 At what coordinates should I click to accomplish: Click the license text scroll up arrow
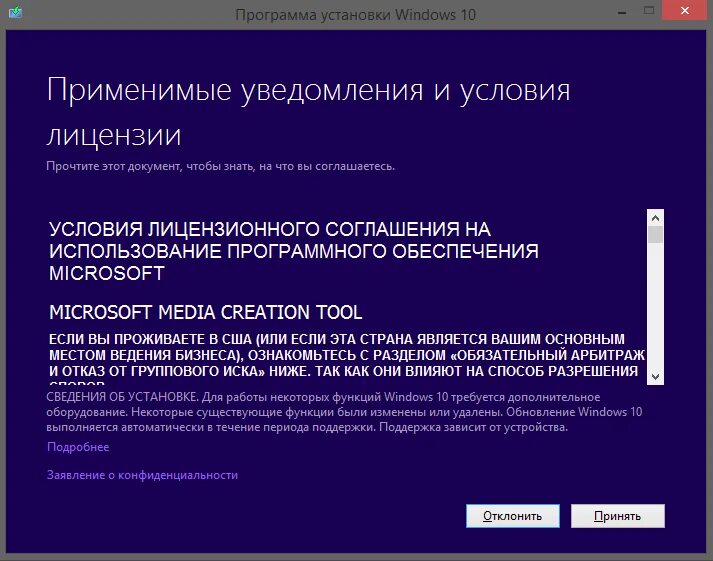coord(655,218)
